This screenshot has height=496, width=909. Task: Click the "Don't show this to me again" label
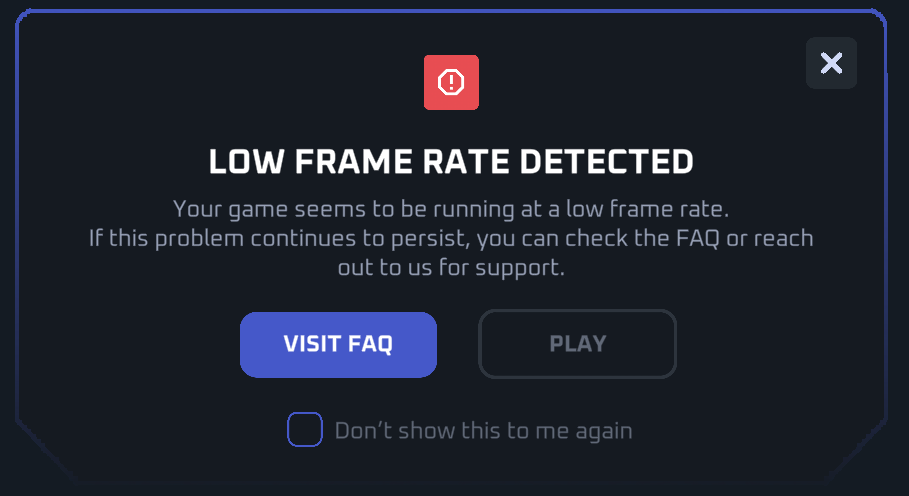pyautogui.click(x=483, y=431)
